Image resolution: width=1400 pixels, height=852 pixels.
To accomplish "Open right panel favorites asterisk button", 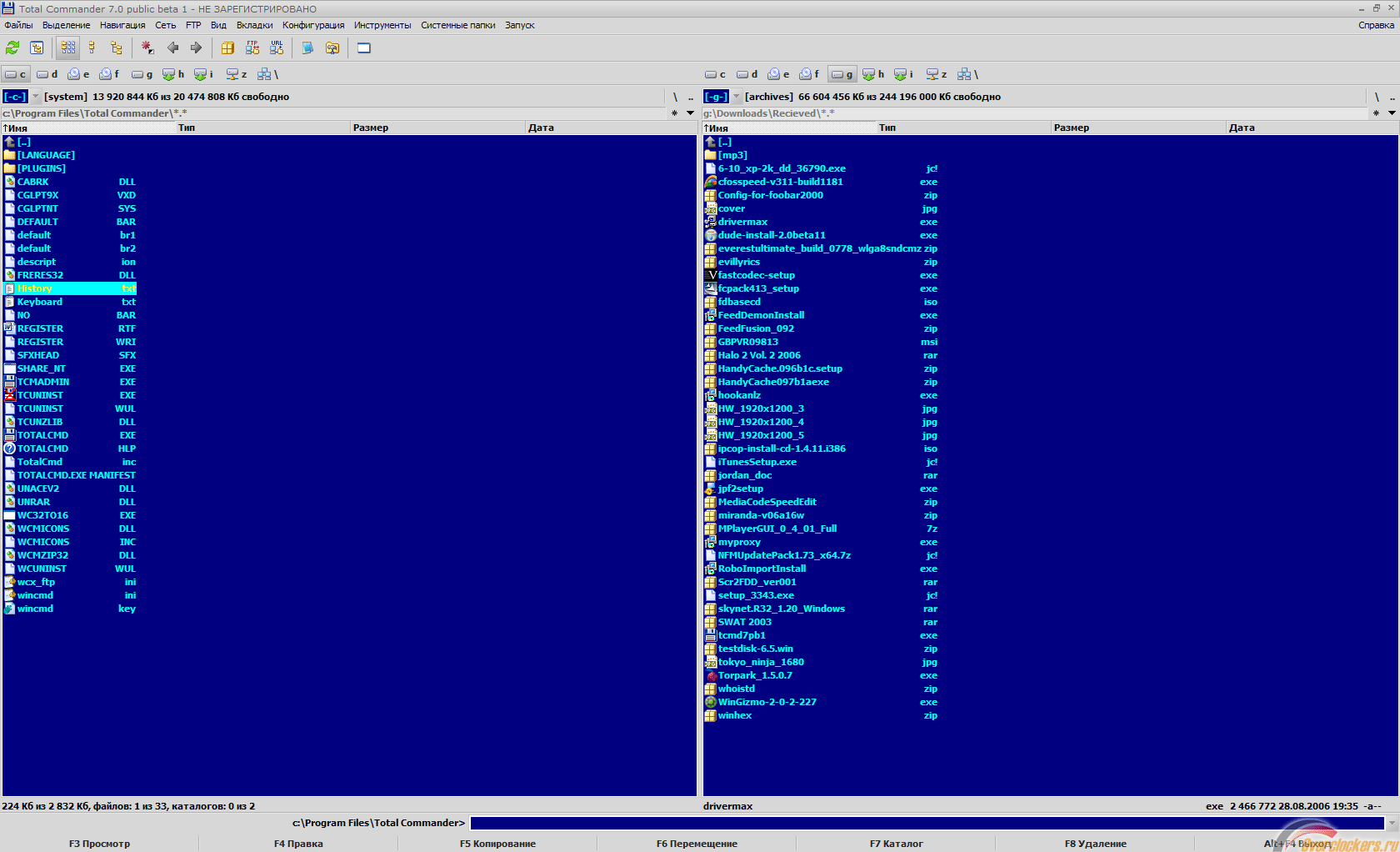I will 1376,113.
